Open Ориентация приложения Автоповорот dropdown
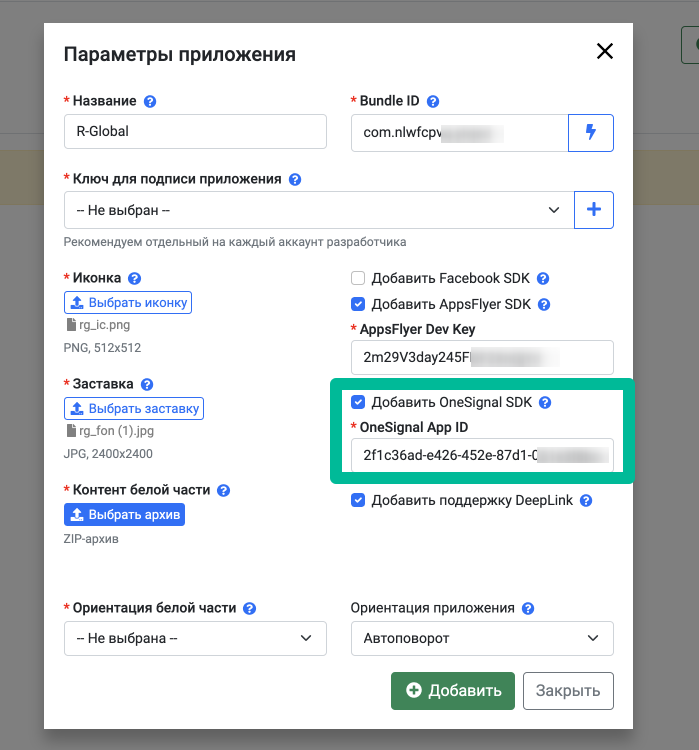Image resolution: width=699 pixels, height=750 pixels. [x=482, y=638]
